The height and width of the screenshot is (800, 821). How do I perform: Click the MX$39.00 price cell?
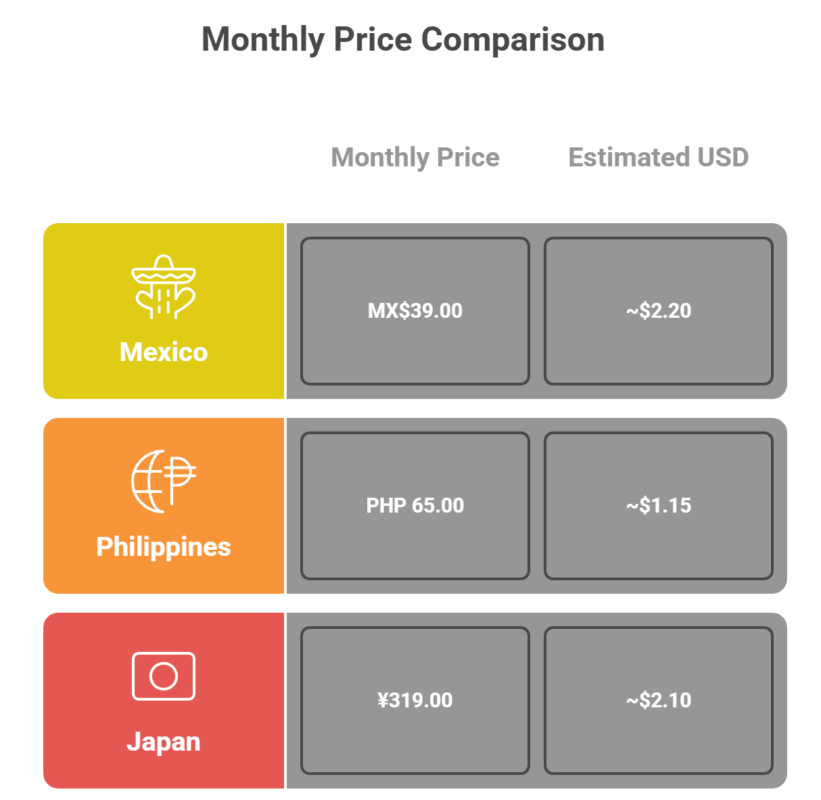click(415, 311)
